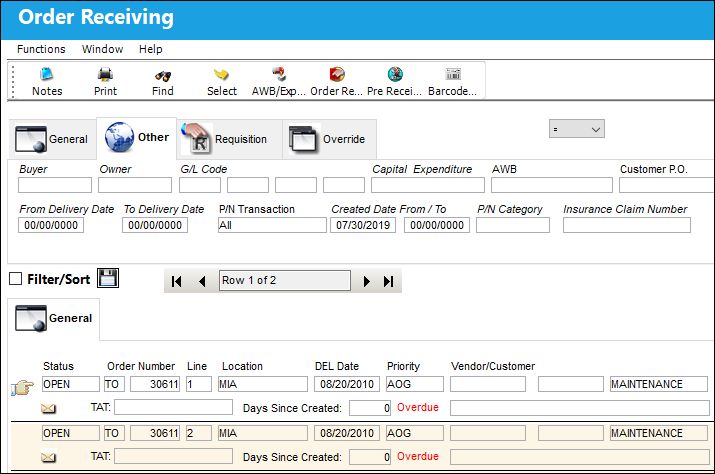
Task: Click the Print toolbar icon
Action: [x=105, y=74]
